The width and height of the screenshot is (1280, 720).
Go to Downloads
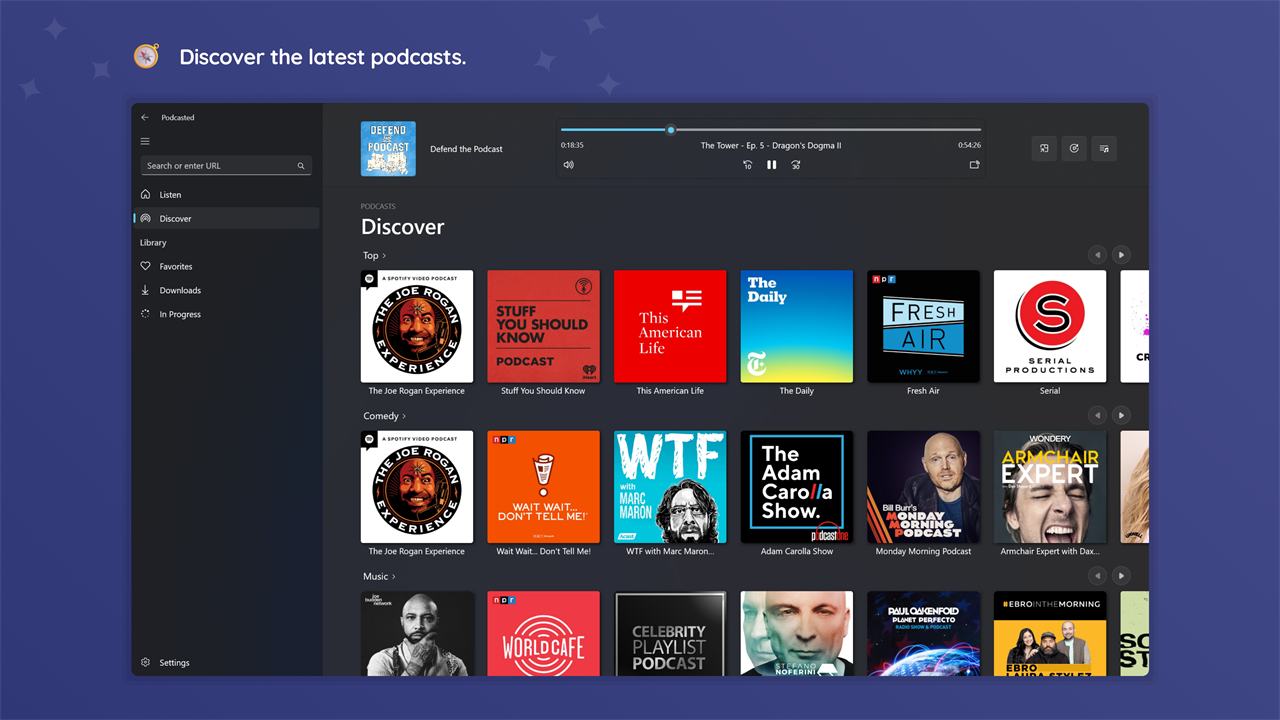(x=226, y=291)
